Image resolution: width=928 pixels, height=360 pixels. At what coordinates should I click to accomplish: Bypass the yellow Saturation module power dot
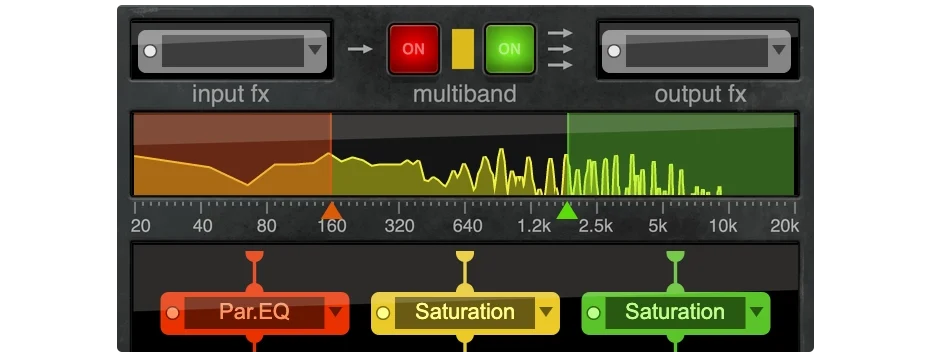(383, 313)
